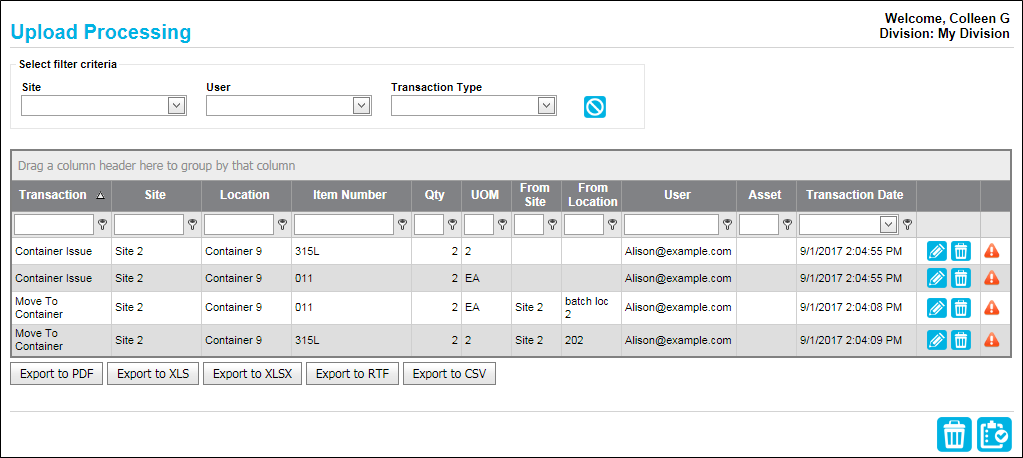
Task: Click the process uploads clipboard icon
Action: [x=994, y=435]
